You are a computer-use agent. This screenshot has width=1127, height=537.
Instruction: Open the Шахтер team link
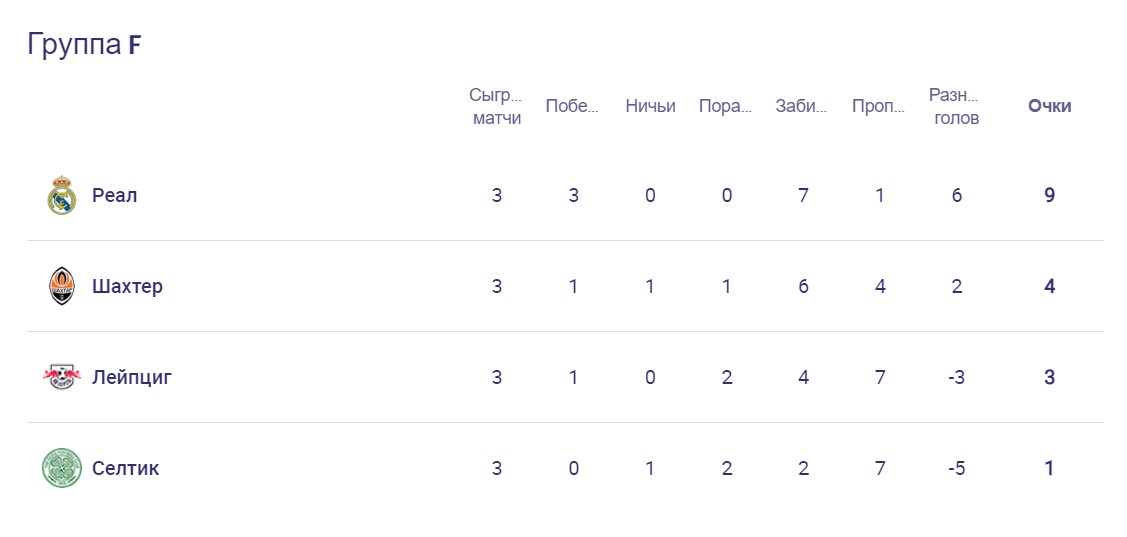pos(127,286)
